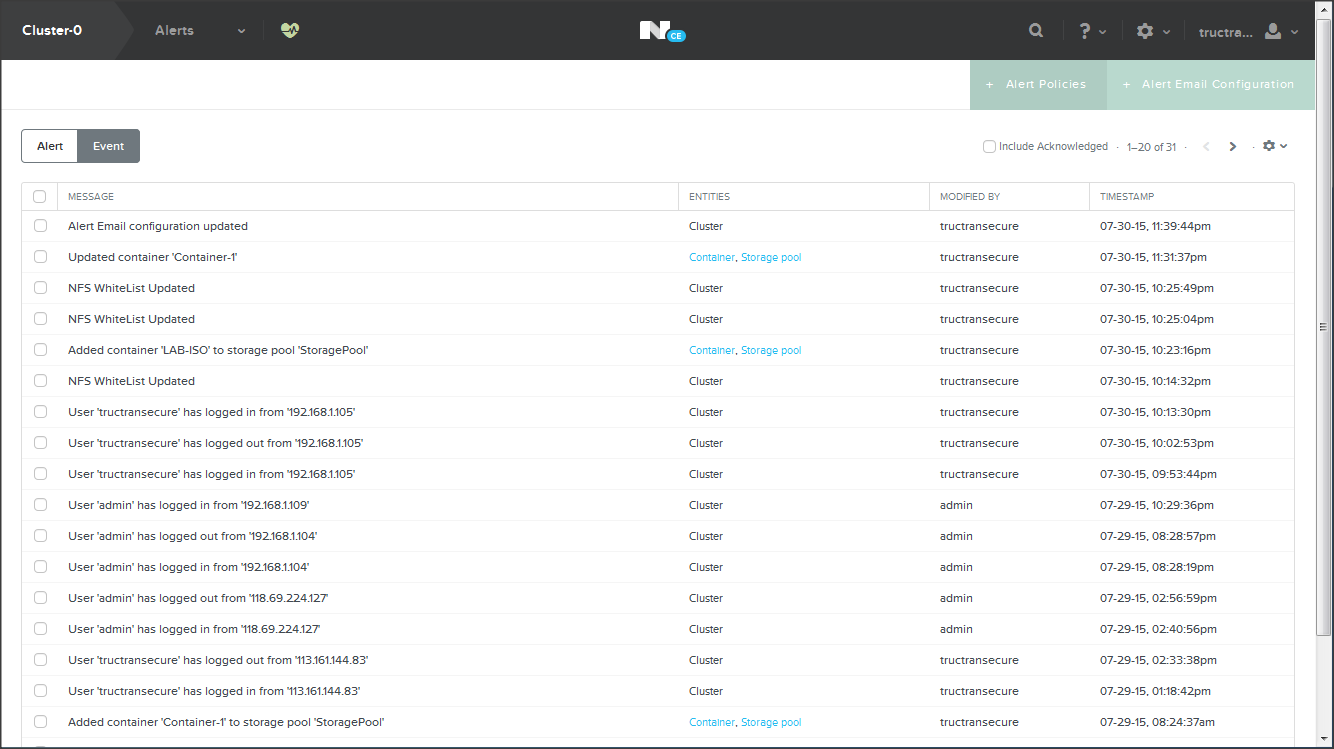Open the help question mark menu

pos(1091,31)
